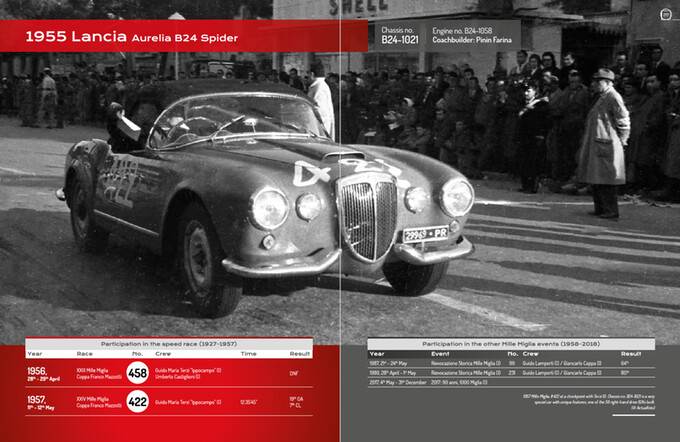This screenshot has height=442, width=680.
Task: Click the other Mille Miglia events header
Action: [x=510, y=342]
